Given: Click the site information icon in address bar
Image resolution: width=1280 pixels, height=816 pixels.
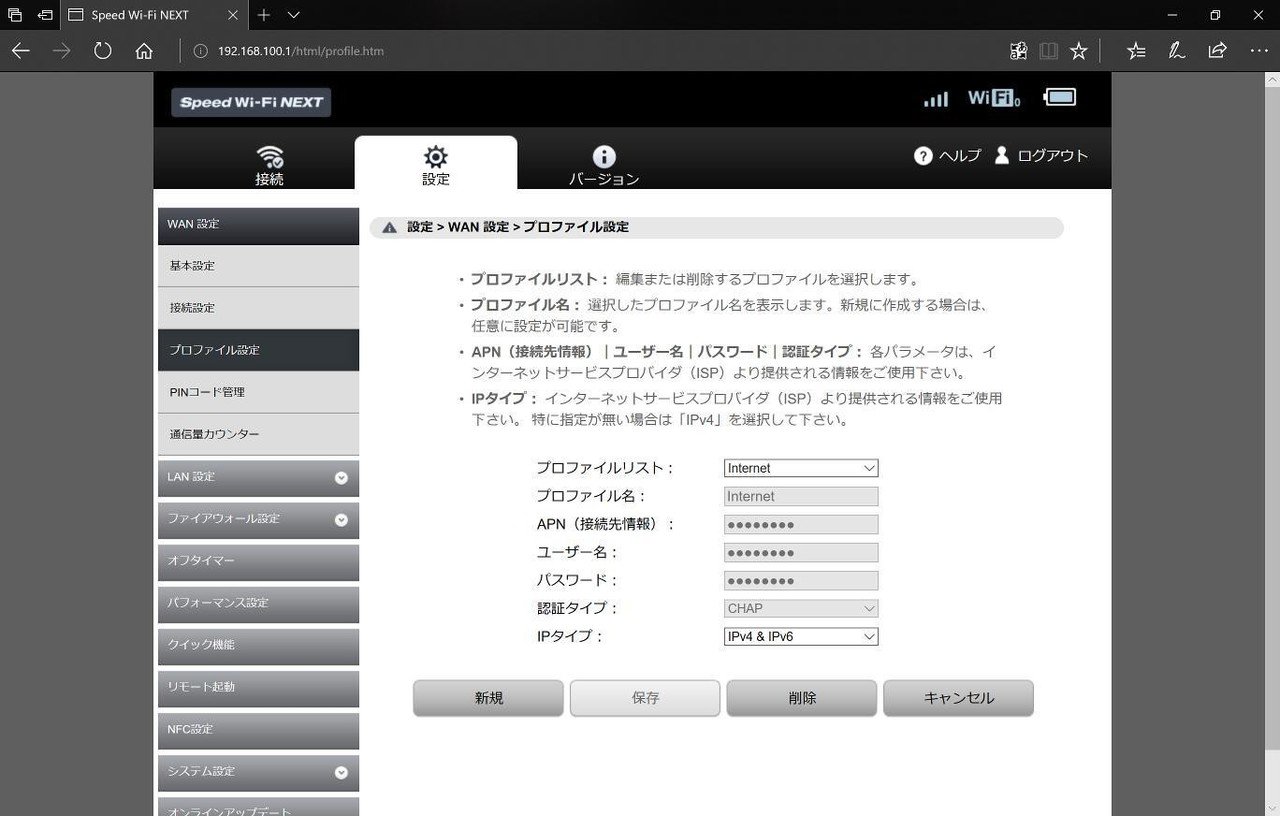Looking at the screenshot, I should [200, 51].
